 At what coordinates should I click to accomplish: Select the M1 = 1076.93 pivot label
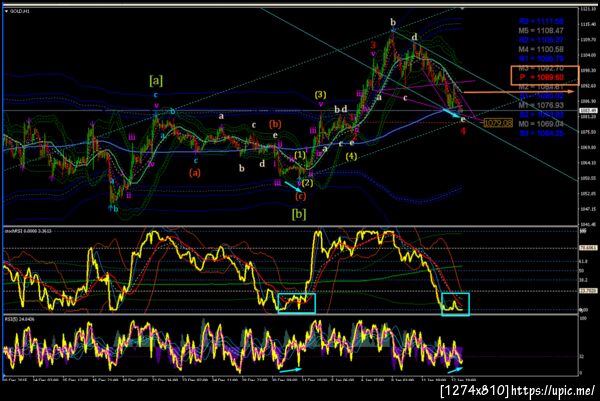(541, 105)
